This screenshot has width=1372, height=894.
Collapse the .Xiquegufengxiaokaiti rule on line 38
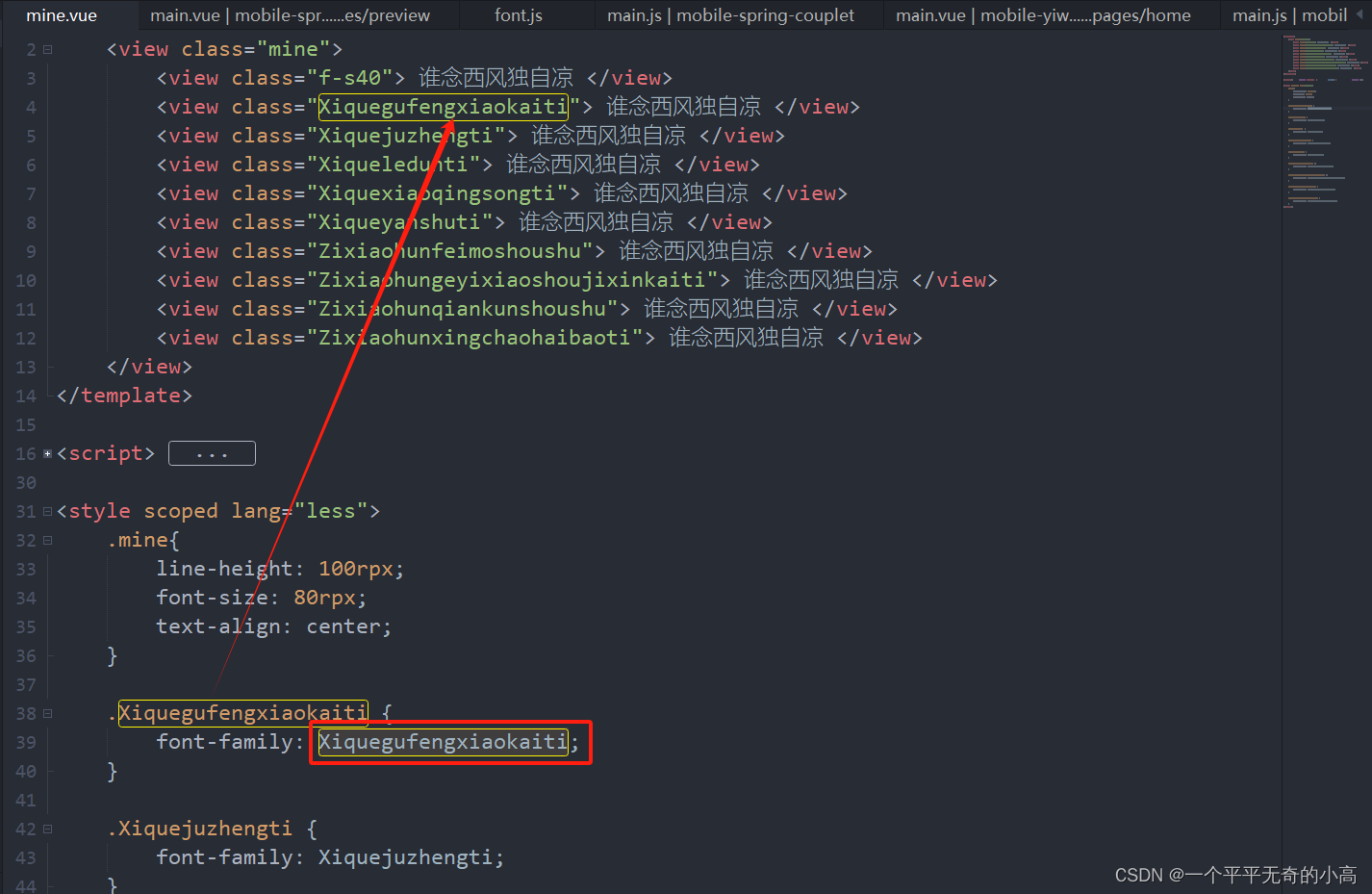(x=47, y=713)
